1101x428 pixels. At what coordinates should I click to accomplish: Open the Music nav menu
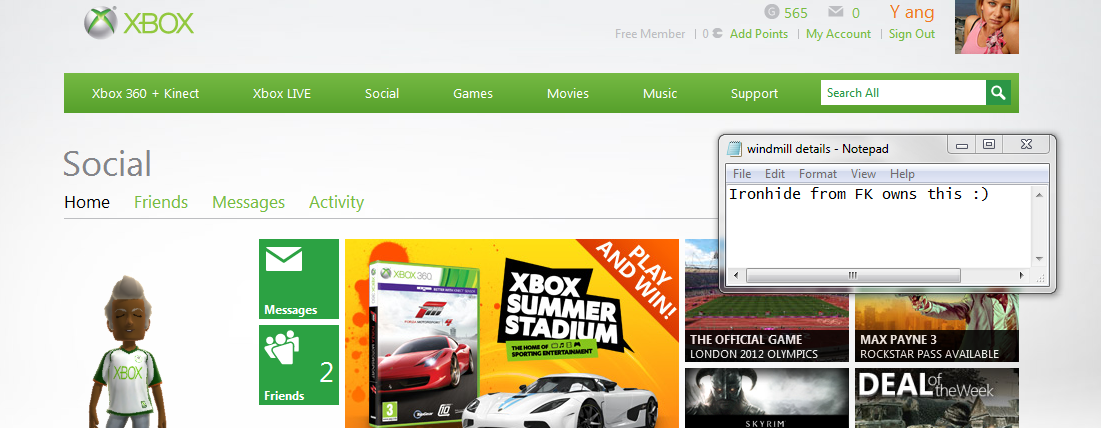click(660, 93)
